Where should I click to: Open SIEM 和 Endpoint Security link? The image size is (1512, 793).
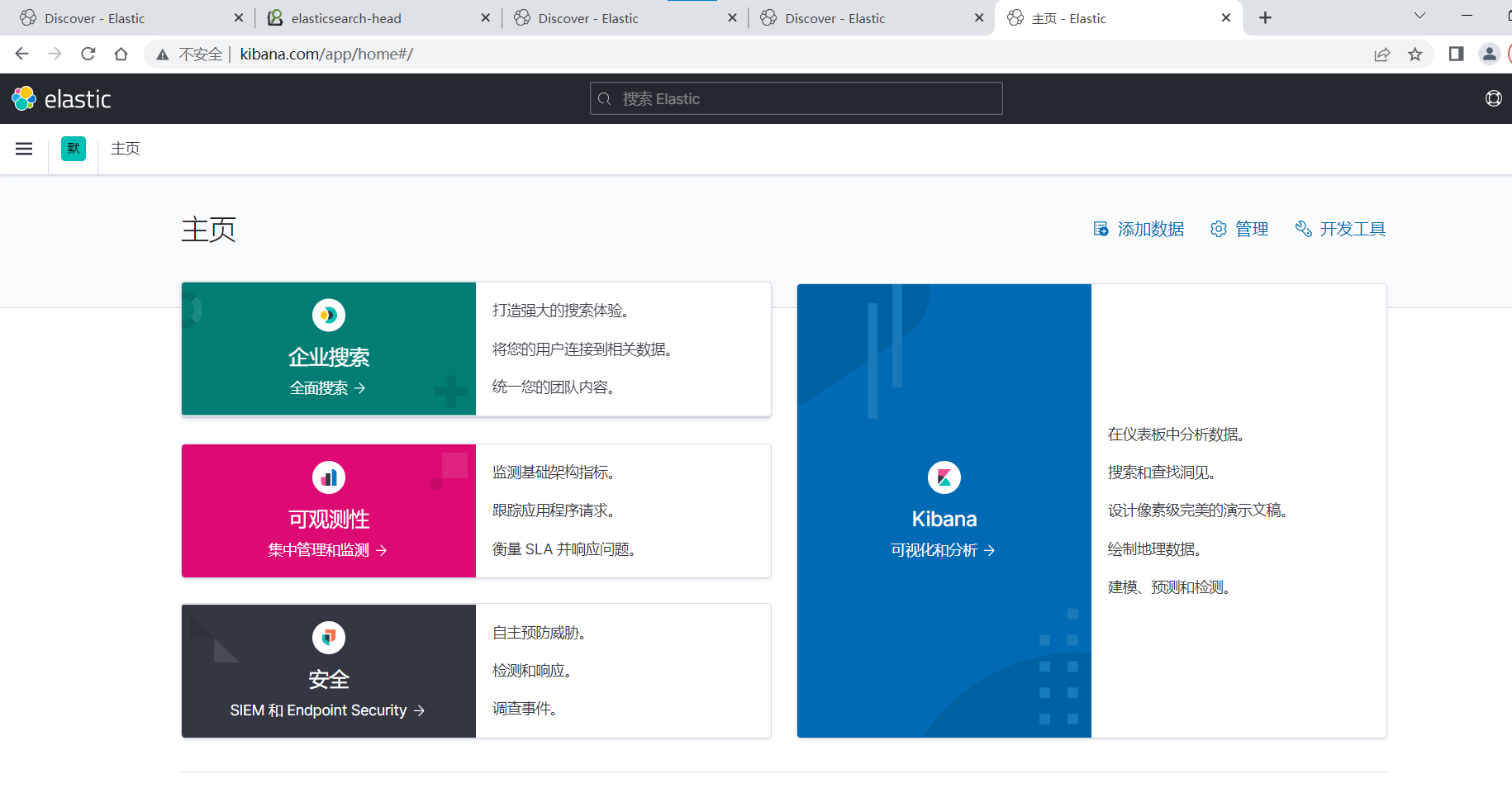(x=328, y=710)
